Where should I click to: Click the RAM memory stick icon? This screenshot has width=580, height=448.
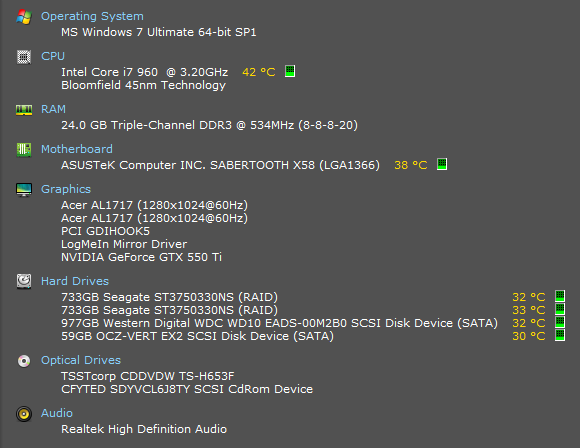click(24, 110)
